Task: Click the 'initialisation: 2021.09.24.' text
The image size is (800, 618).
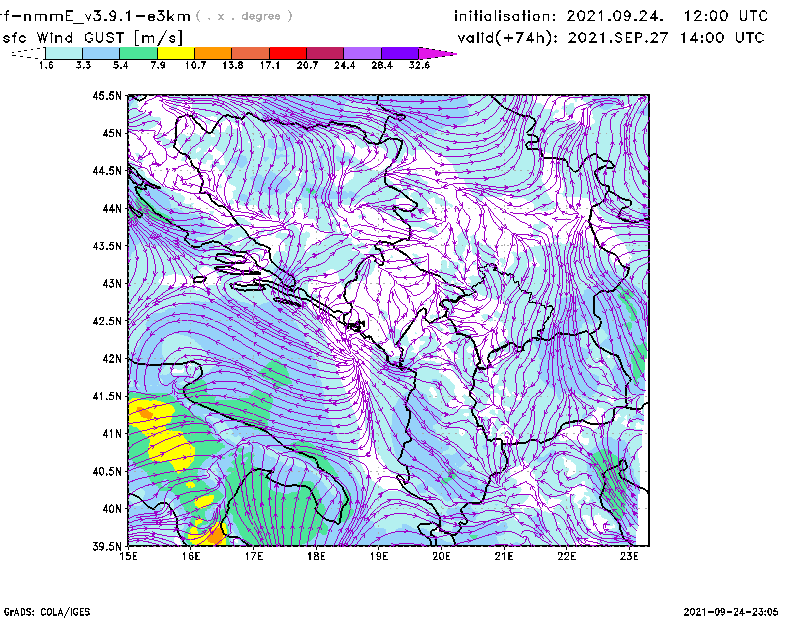Action: (x=559, y=16)
